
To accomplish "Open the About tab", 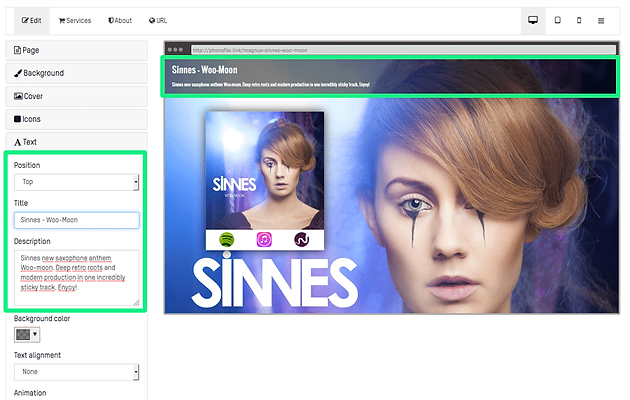I will tap(120, 20).
